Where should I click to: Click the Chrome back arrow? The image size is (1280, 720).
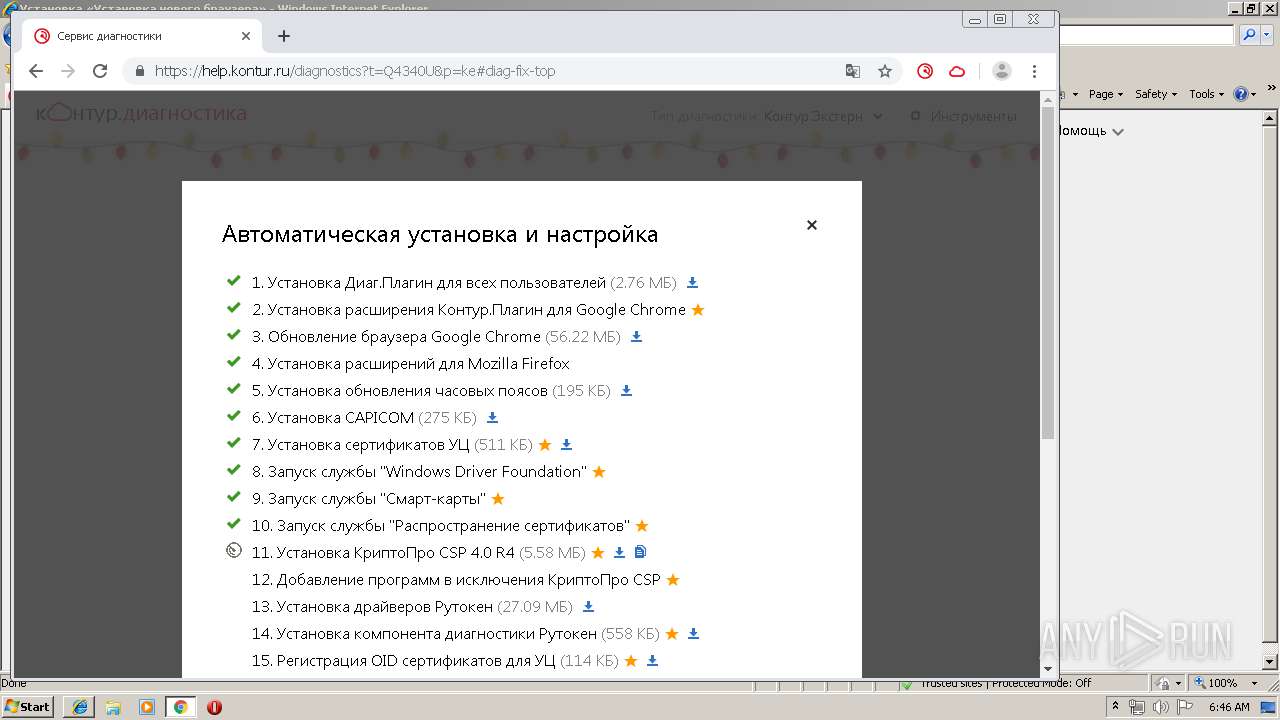36,71
